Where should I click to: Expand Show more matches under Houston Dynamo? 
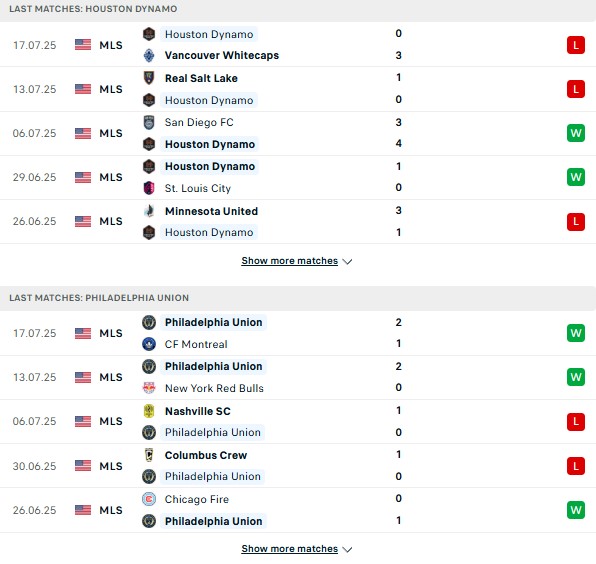point(289,261)
